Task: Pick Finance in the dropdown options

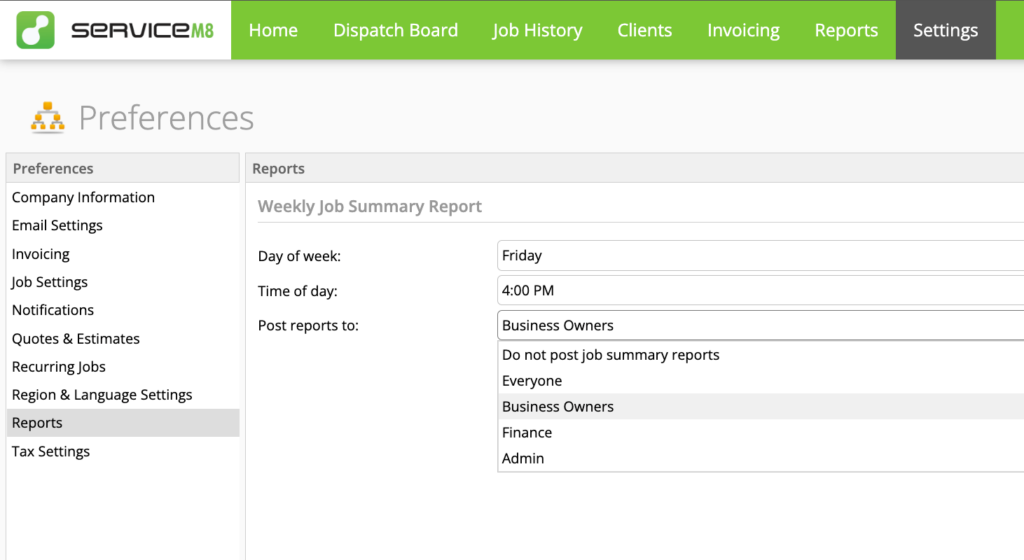Action: click(x=527, y=433)
